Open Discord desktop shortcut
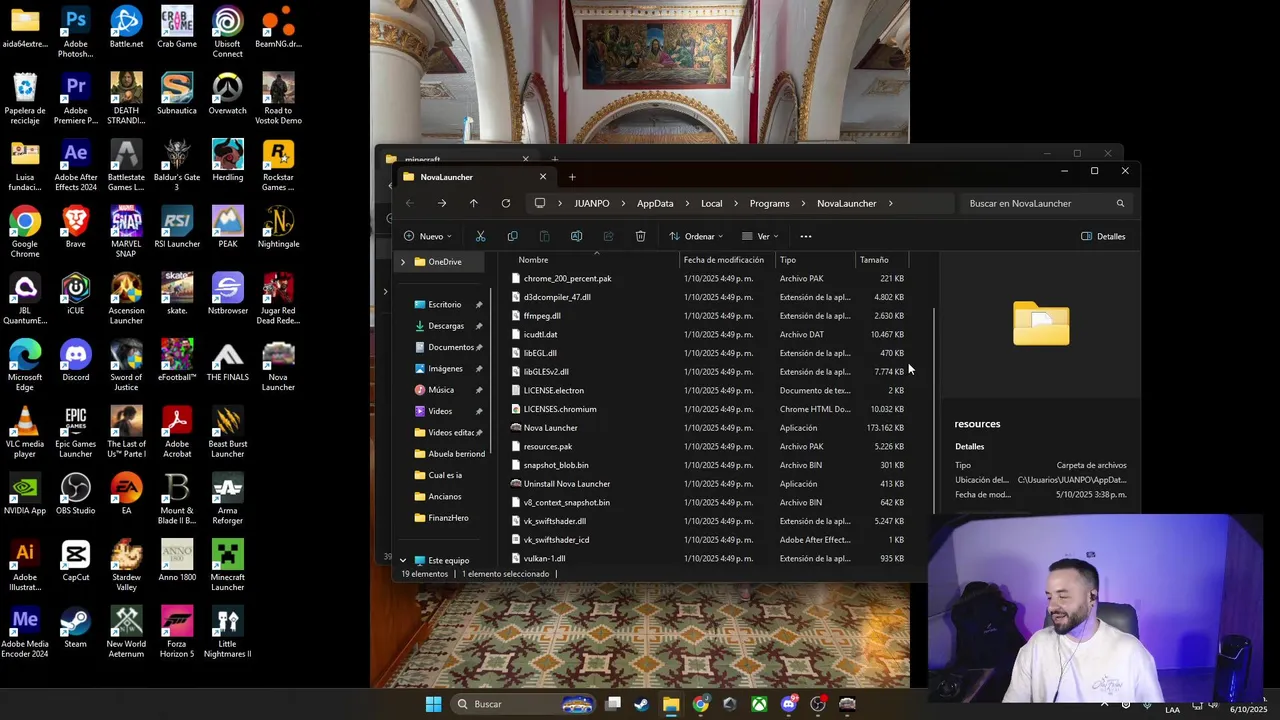Screen dimensions: 1280x720 pos(75,362)
